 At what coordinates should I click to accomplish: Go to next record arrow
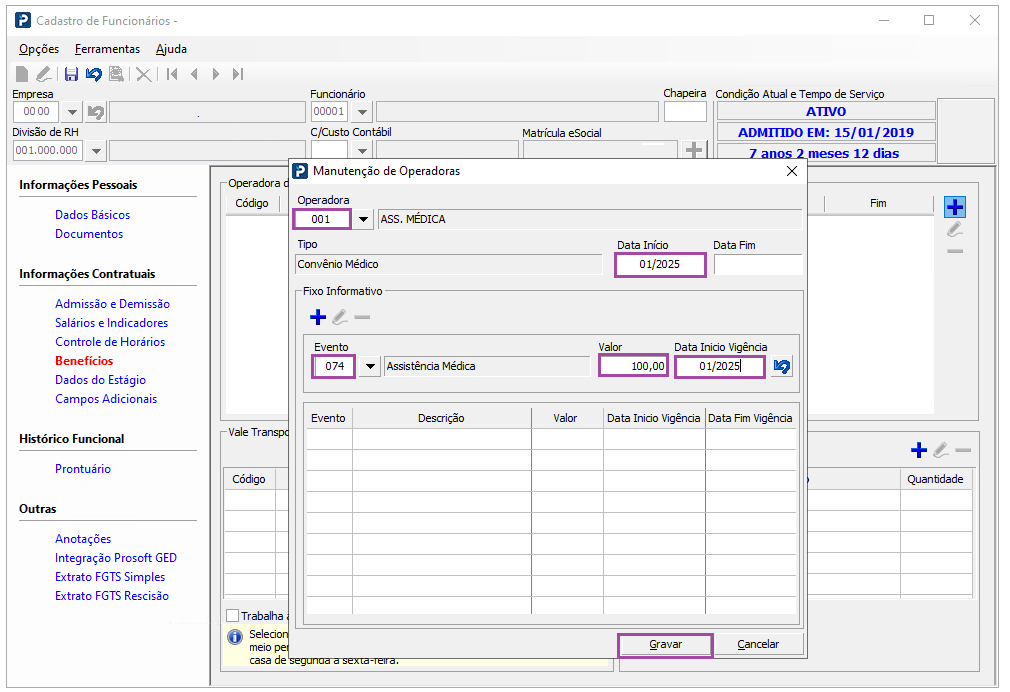pos(216,74)
